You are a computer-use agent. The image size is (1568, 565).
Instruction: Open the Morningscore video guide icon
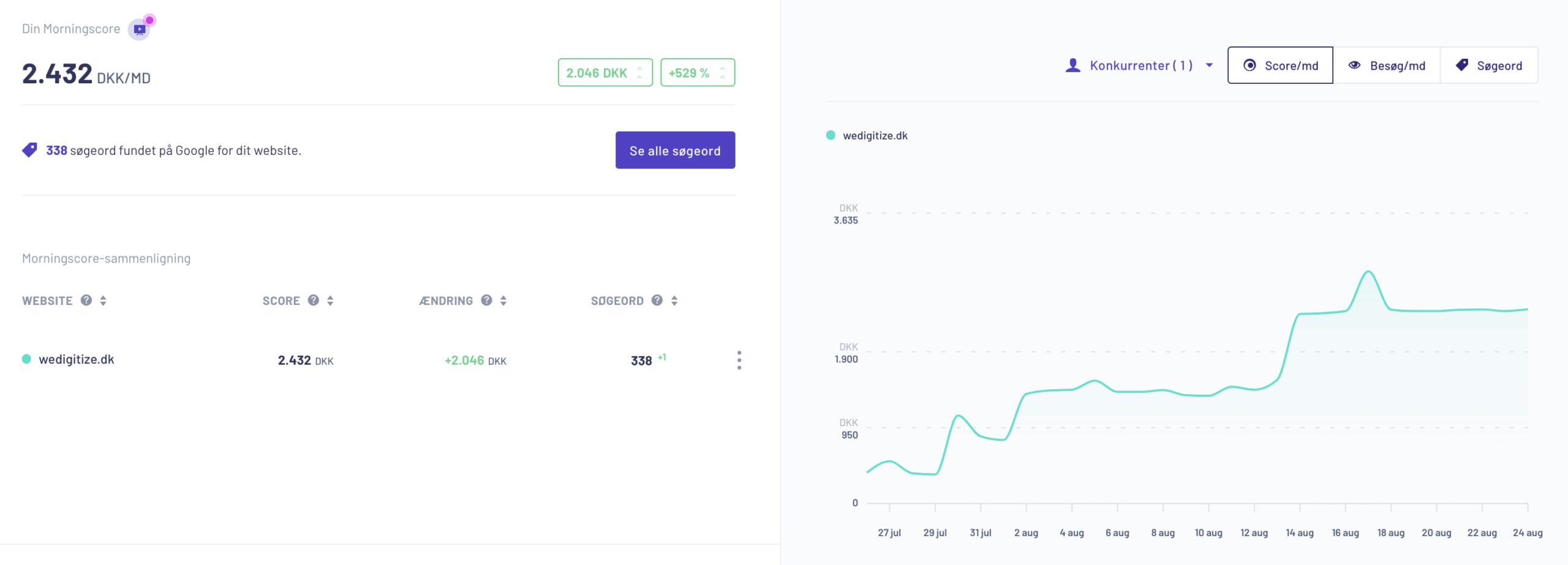point(140,29)
